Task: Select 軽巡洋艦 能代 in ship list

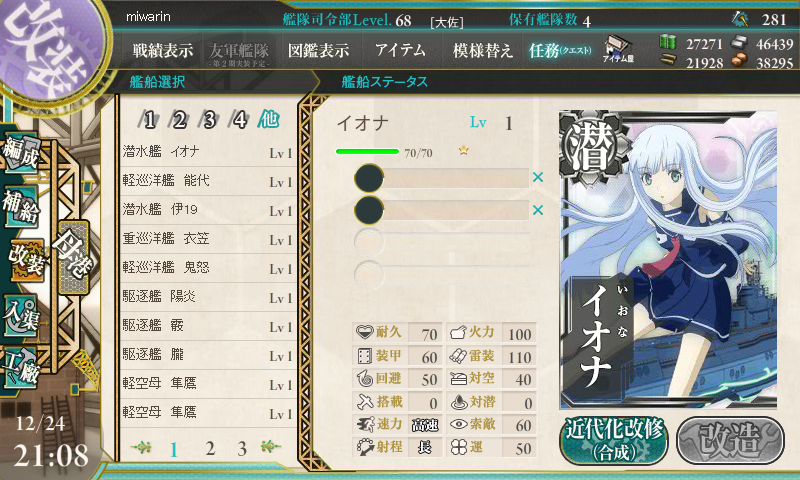Action: [207, 181]
